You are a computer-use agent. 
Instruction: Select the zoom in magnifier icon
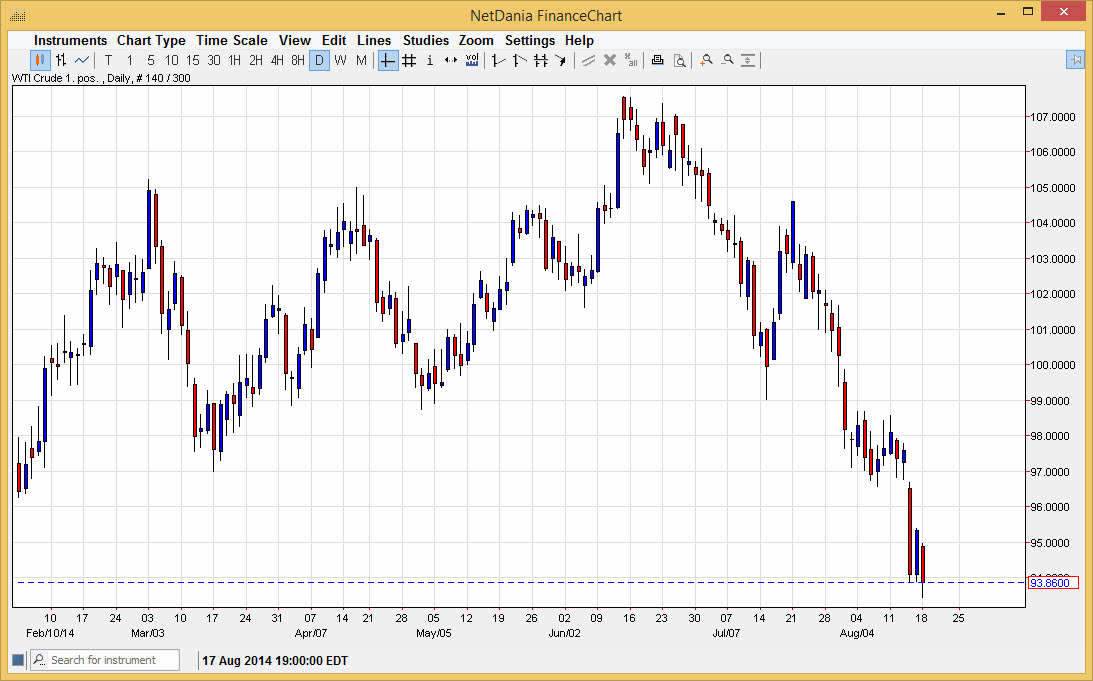(x=706, y=60)
